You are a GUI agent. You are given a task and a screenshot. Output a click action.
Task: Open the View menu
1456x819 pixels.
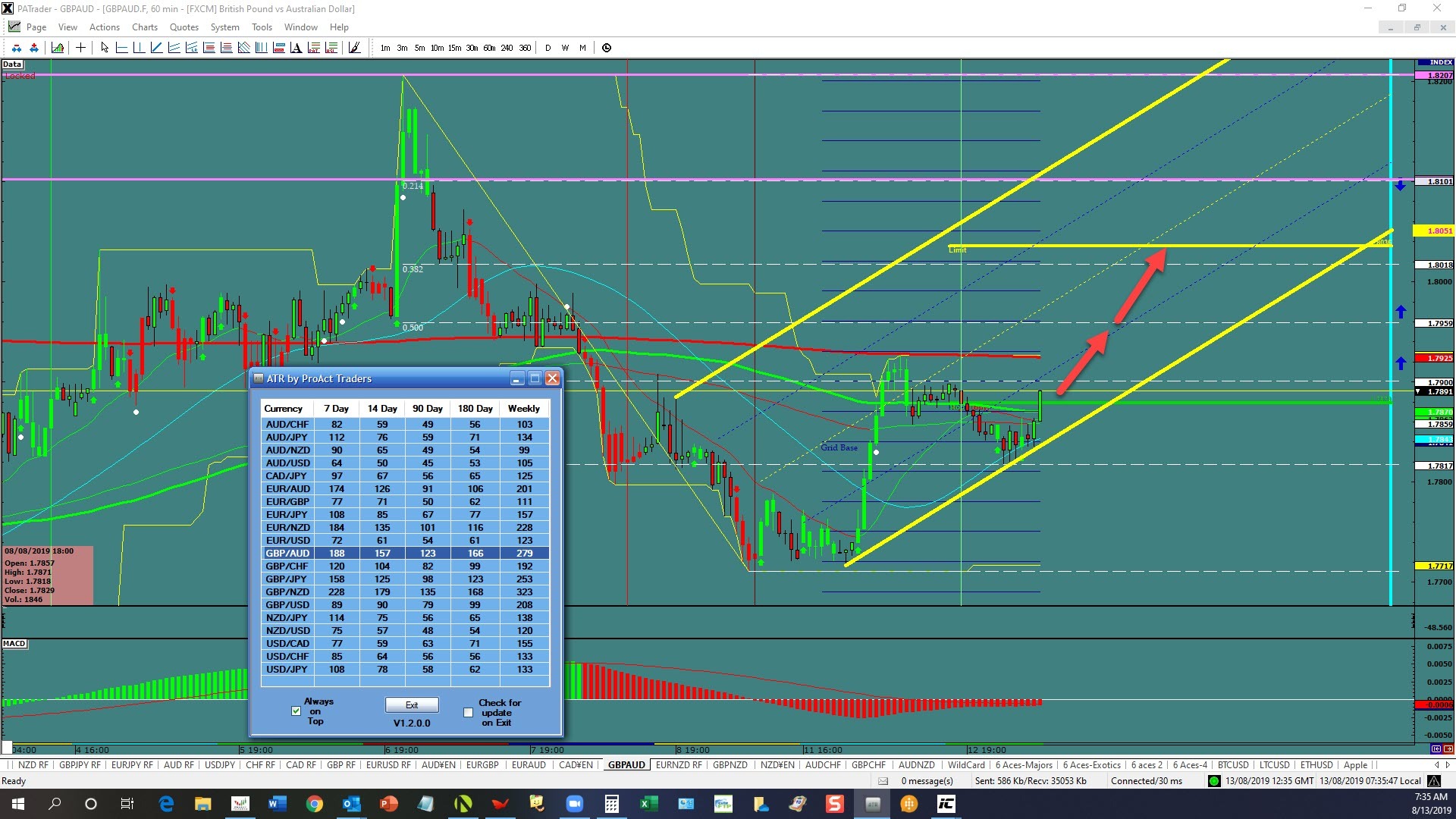click(67, 27)
